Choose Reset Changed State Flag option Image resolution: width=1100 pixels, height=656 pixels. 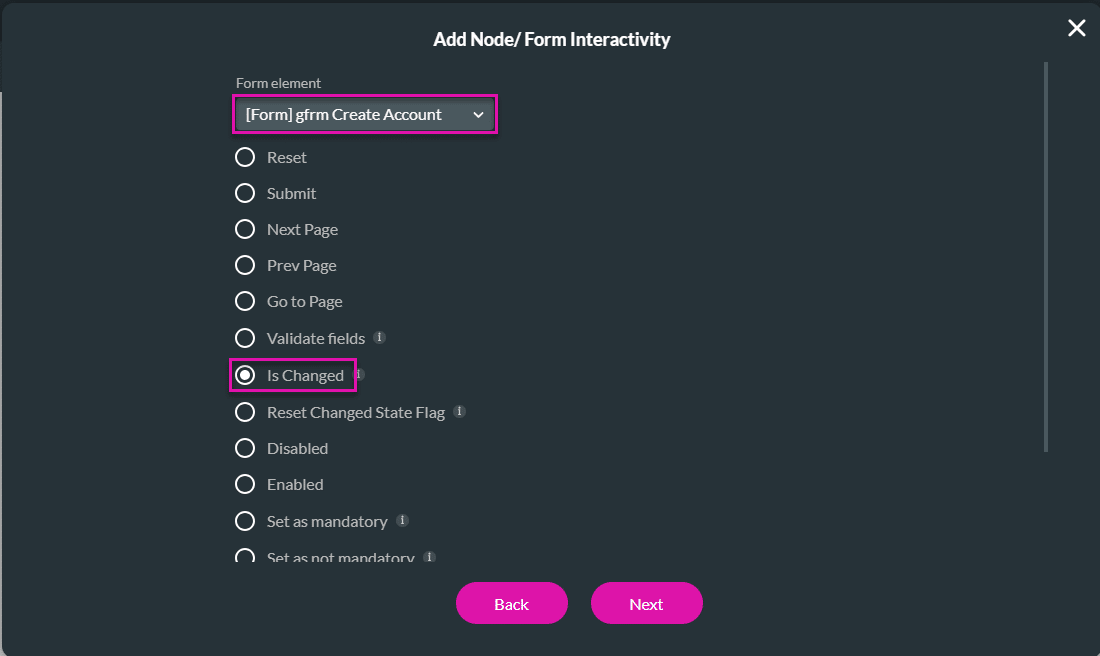pyautogui.click(x=245, y=411)
